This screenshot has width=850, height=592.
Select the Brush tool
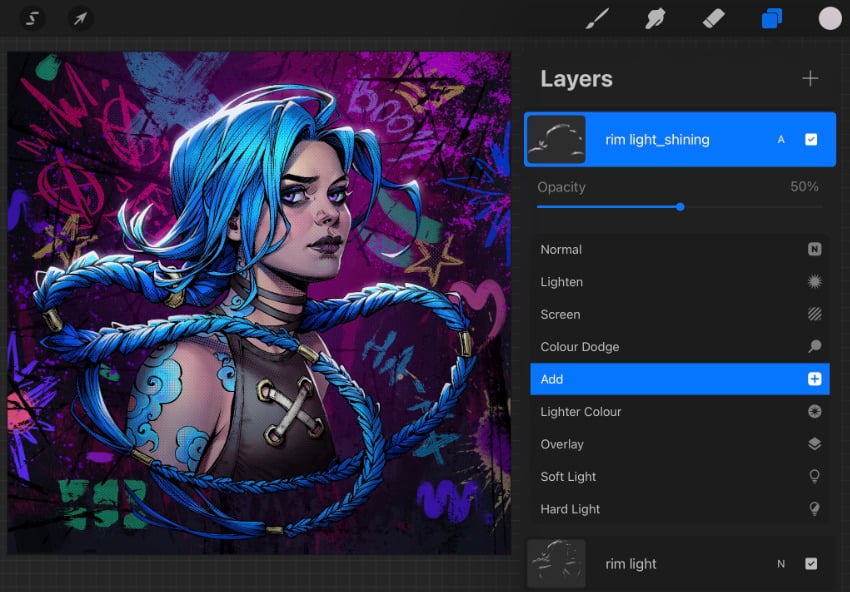point(597,18)
